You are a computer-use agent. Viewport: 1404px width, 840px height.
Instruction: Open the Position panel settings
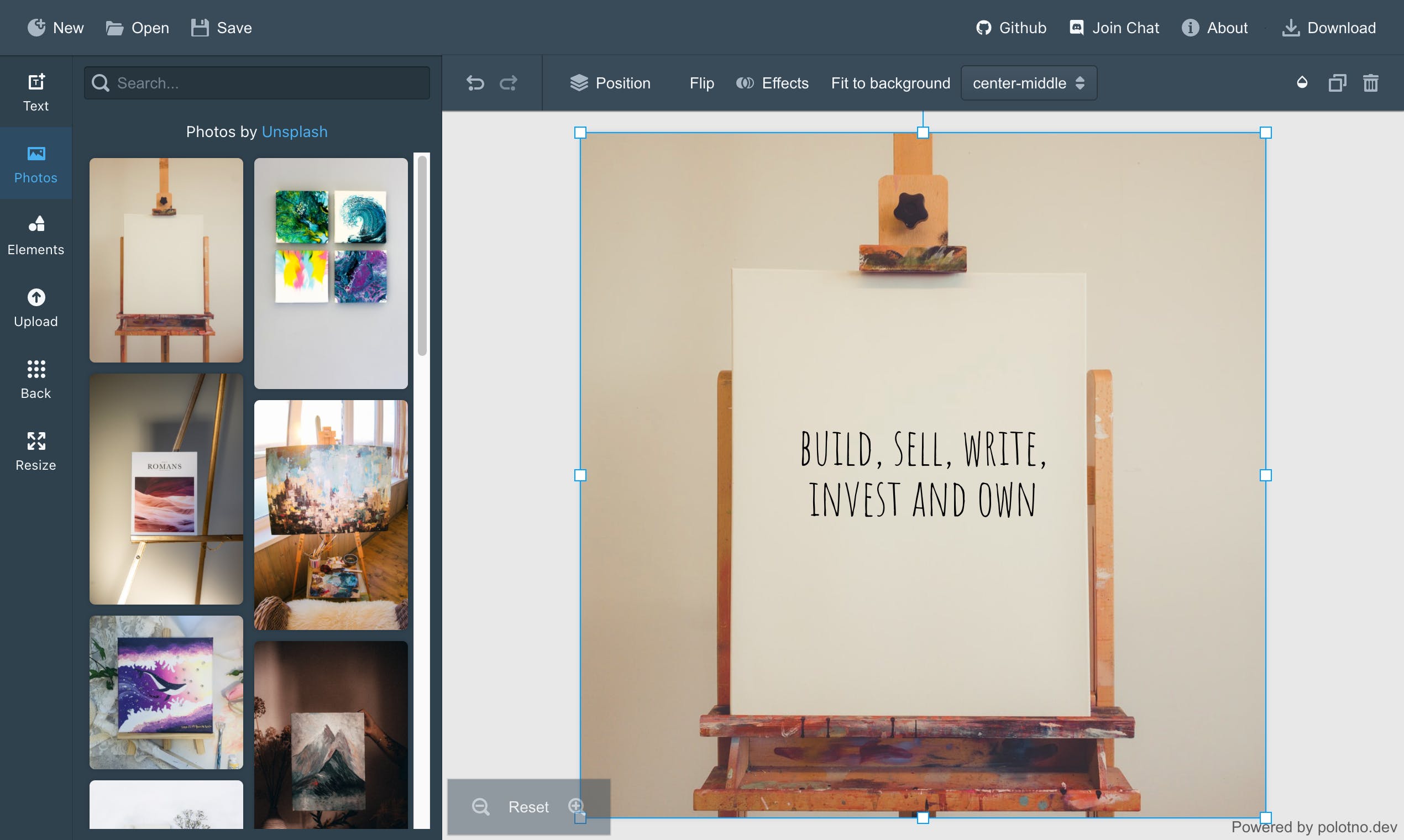click(611, 83)
